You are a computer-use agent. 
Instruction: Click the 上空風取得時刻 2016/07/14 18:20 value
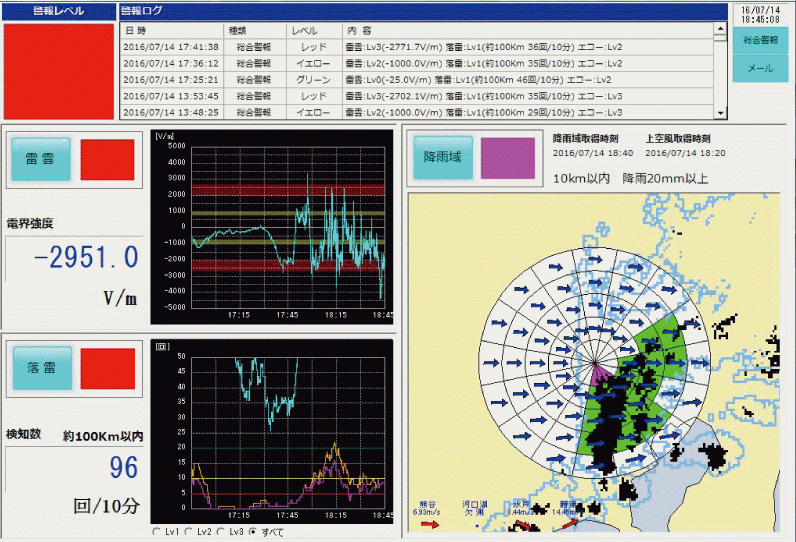pyautogui.click(x=685, y=153)
